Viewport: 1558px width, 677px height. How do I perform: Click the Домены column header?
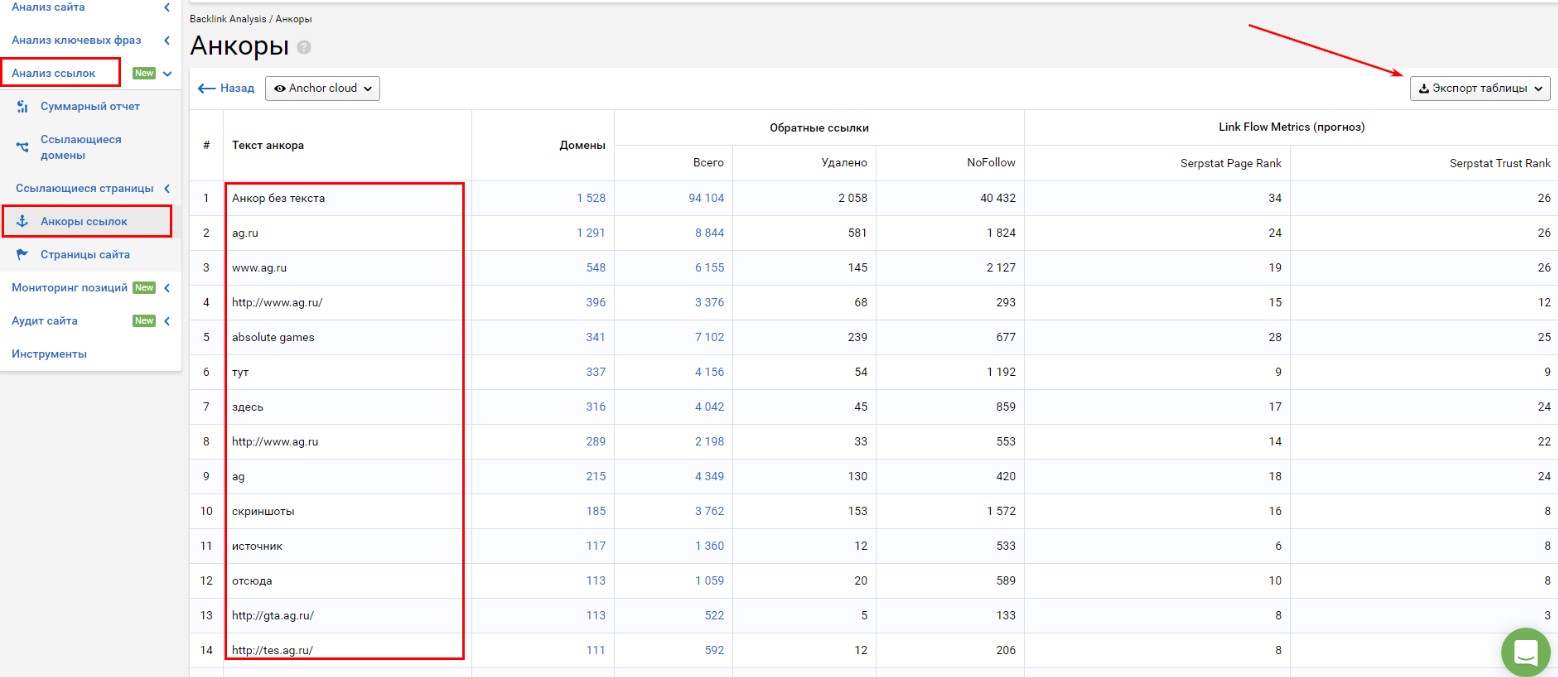coord(582,145)
